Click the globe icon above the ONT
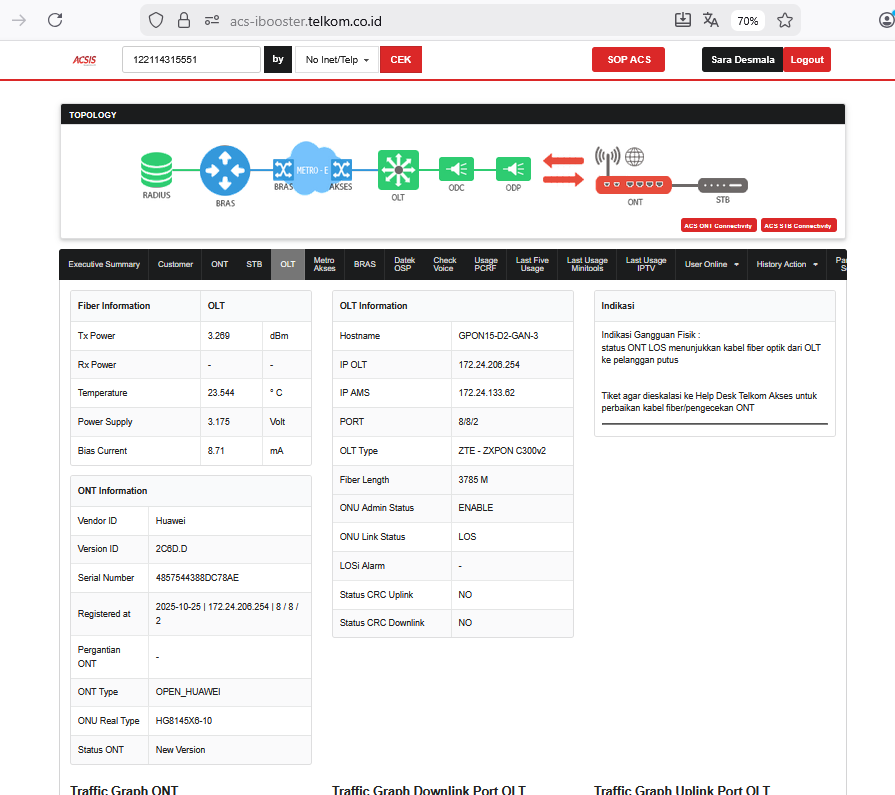Screen dimensions: 895x795 634,156
